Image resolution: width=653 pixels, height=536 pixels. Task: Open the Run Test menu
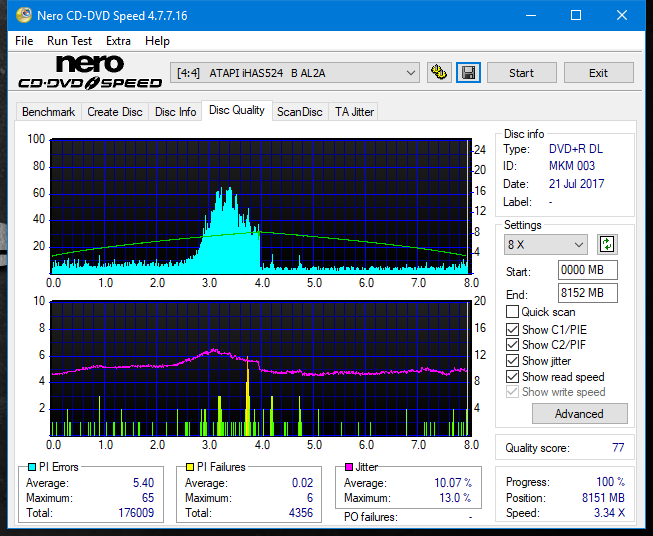point(70,41)
